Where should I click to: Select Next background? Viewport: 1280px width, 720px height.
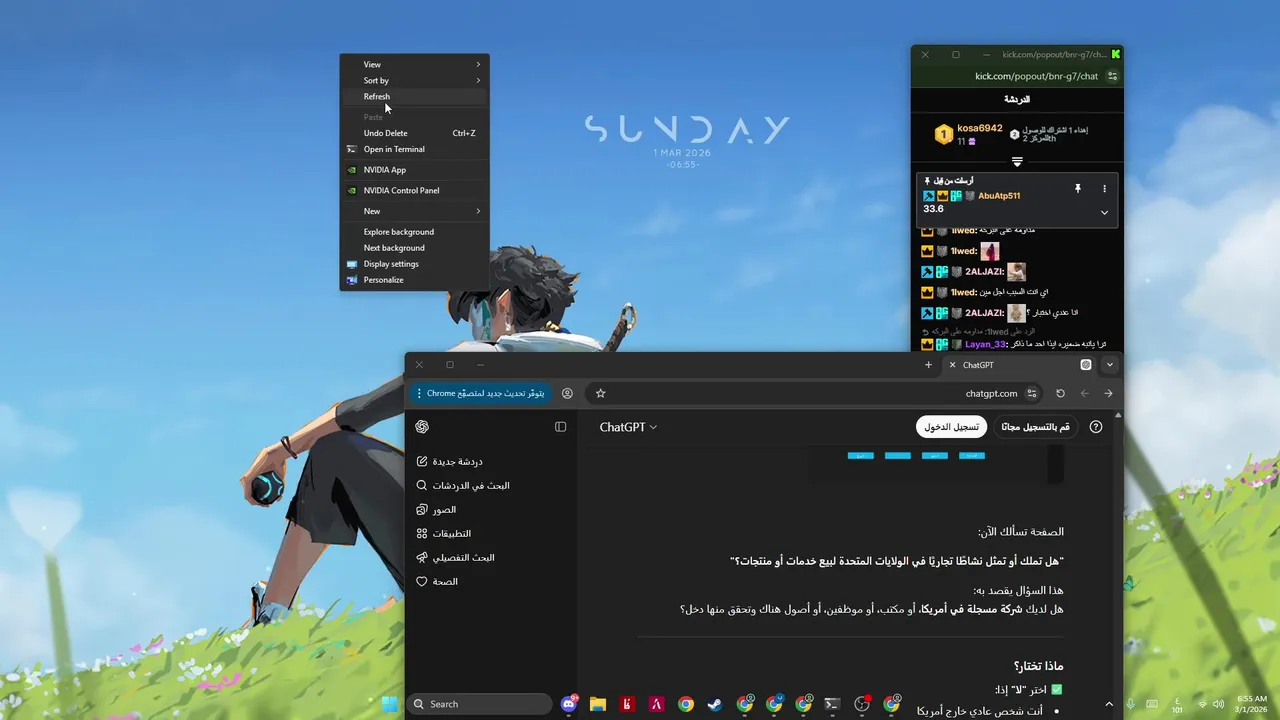(414, 248)
